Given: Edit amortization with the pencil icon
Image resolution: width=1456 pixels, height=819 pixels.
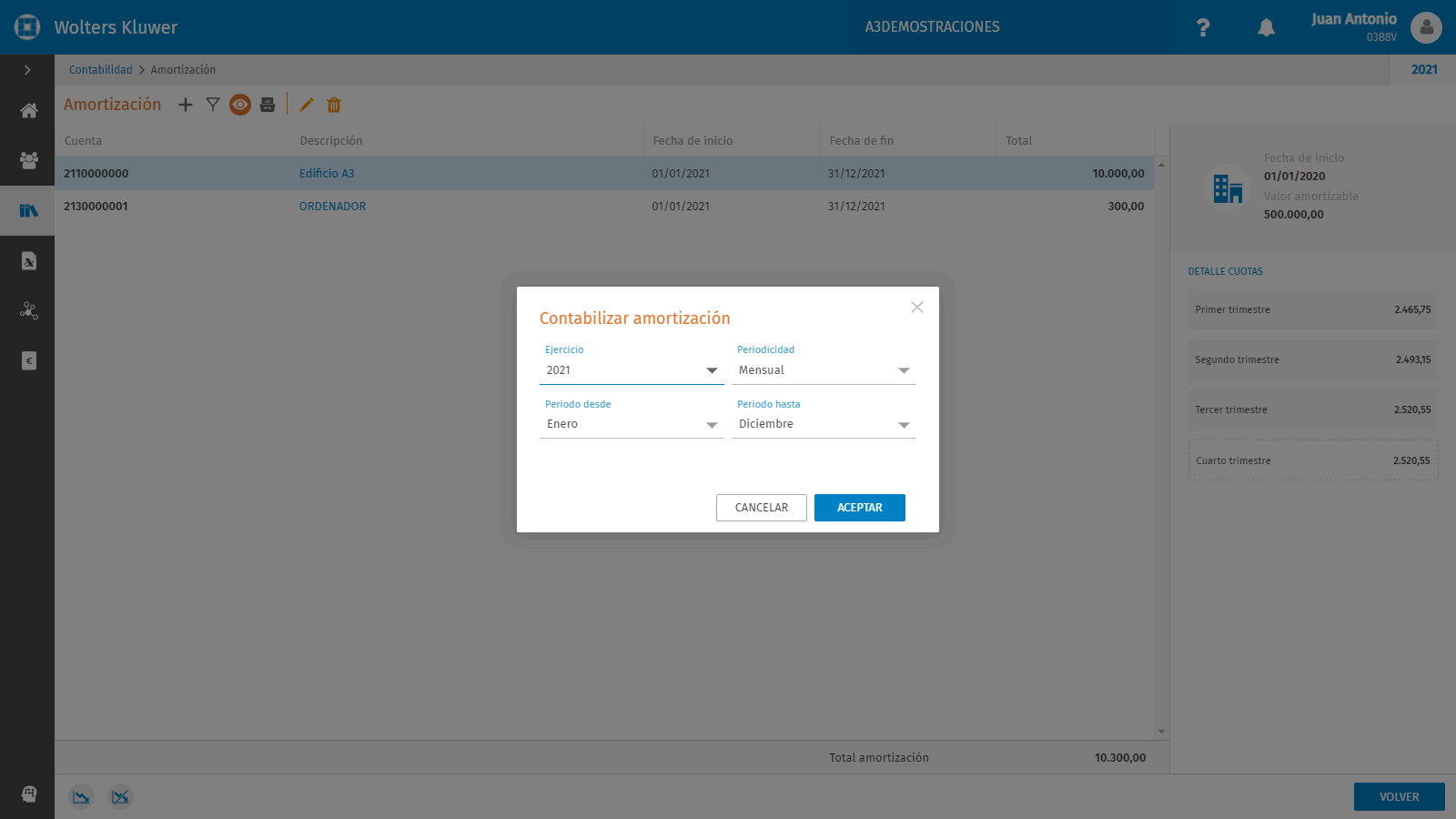Looking at the screenshot, I should [x=307, y=105].
